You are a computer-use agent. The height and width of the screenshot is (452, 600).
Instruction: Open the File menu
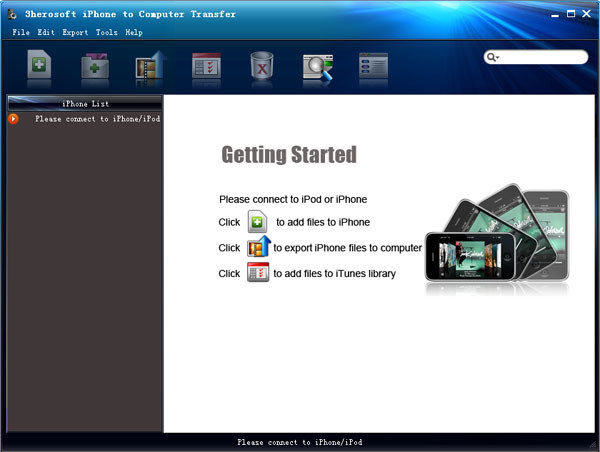21,33
